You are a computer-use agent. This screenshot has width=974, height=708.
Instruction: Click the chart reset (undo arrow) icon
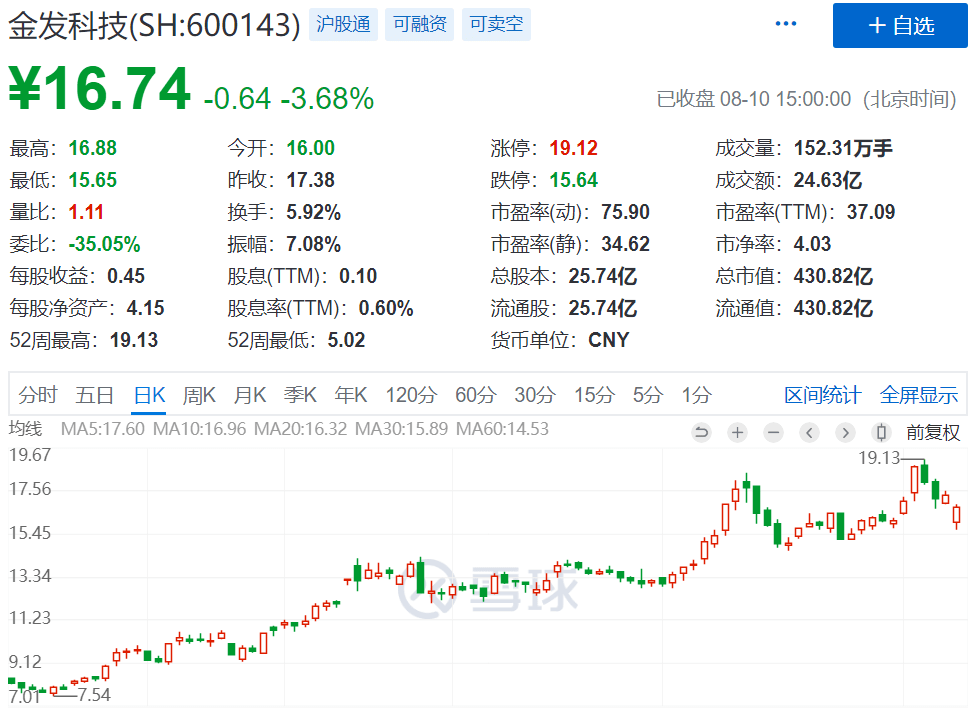[701, 433]
